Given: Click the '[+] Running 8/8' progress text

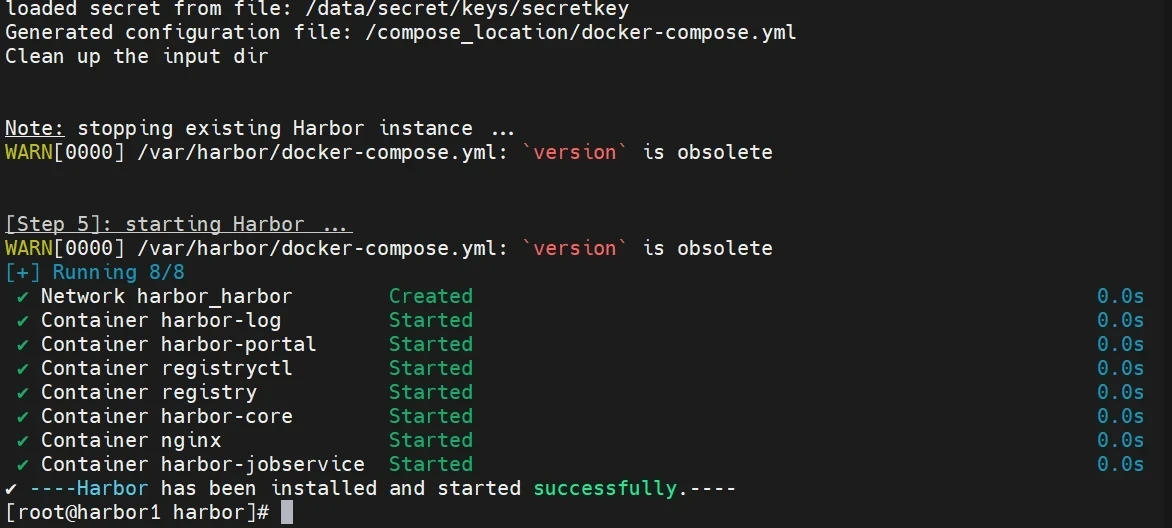Looking at the screenshot, I should point(95,272).
